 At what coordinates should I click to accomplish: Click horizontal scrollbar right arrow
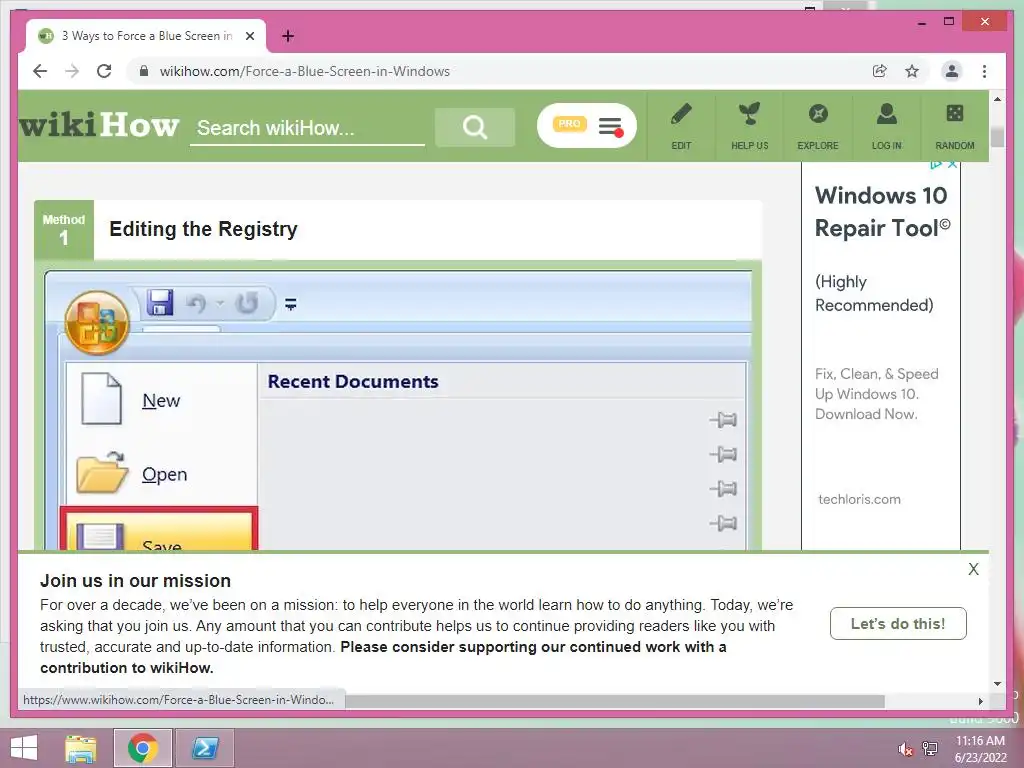coord(980,701)
